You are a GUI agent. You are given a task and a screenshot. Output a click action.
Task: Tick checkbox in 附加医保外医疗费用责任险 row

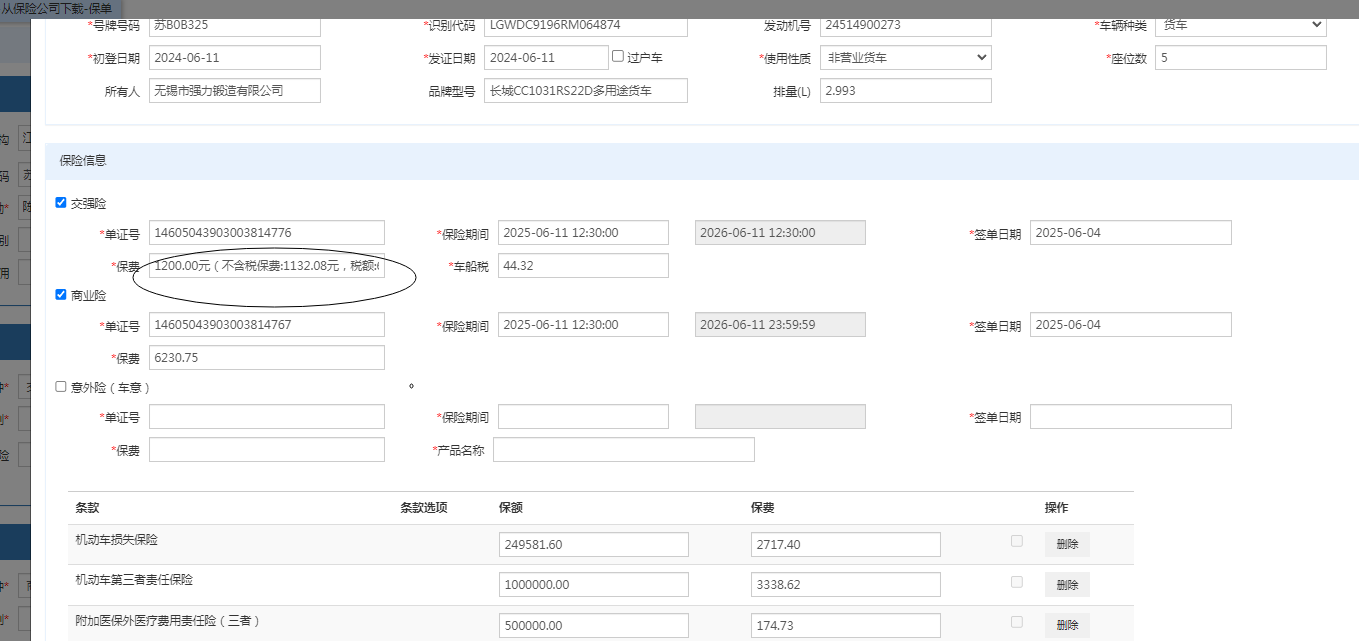pos(1017,622)
